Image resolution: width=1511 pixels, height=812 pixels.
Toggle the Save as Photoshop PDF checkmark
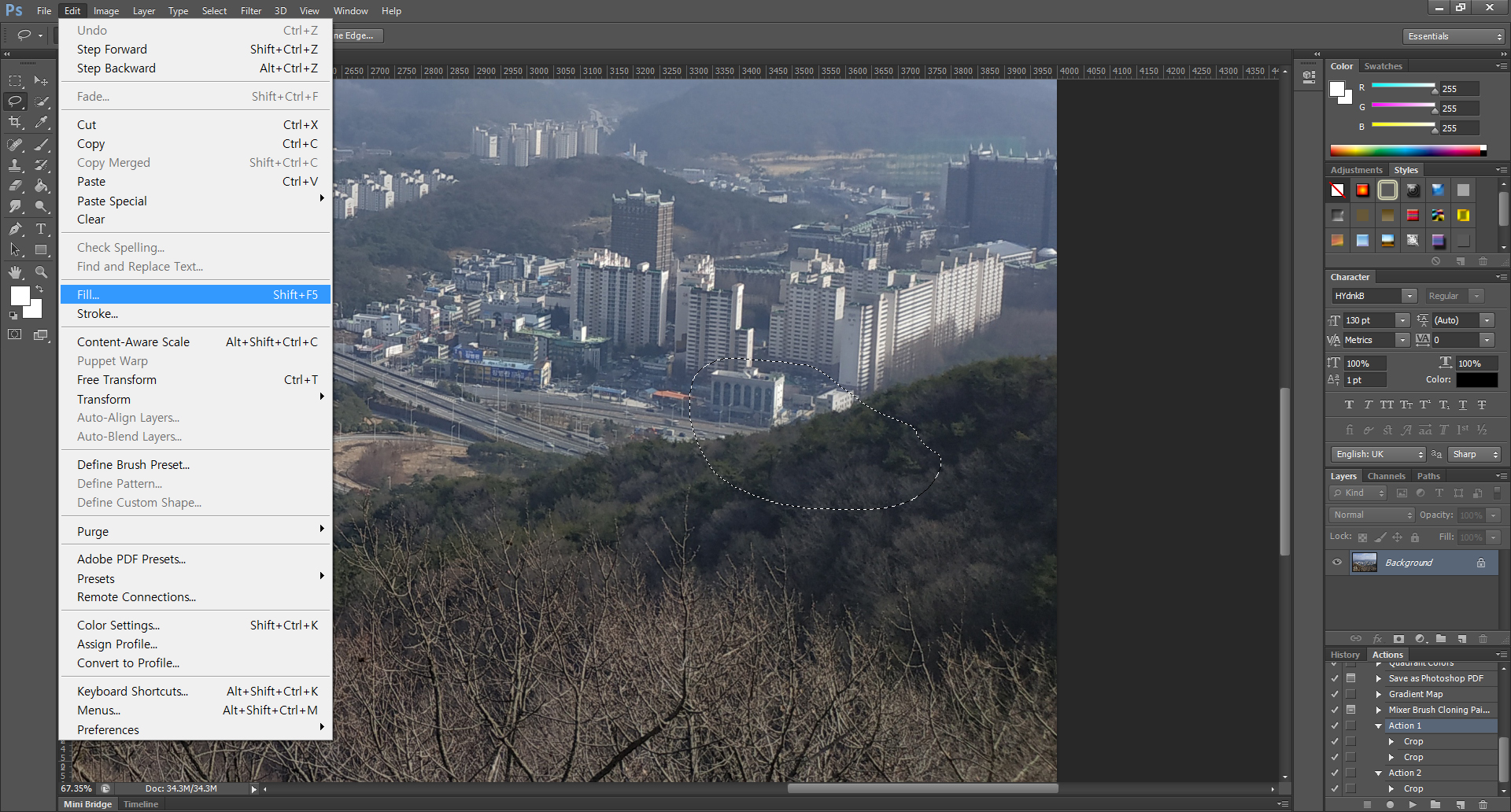[1335, 678]
